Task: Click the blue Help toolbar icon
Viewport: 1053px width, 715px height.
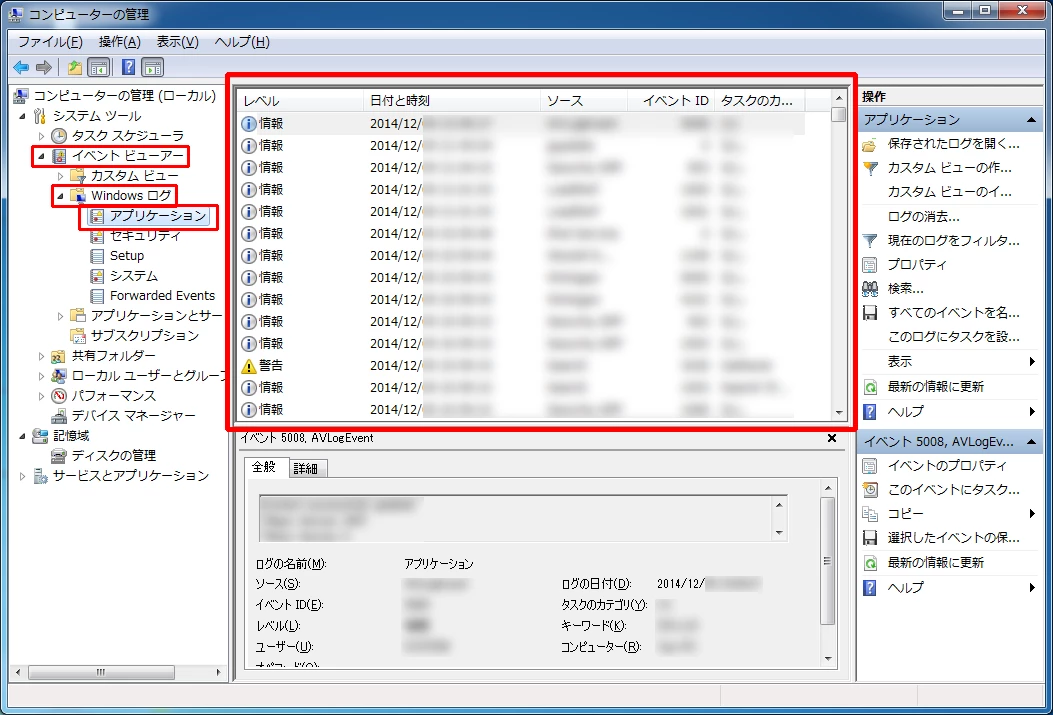Action: 128,67
